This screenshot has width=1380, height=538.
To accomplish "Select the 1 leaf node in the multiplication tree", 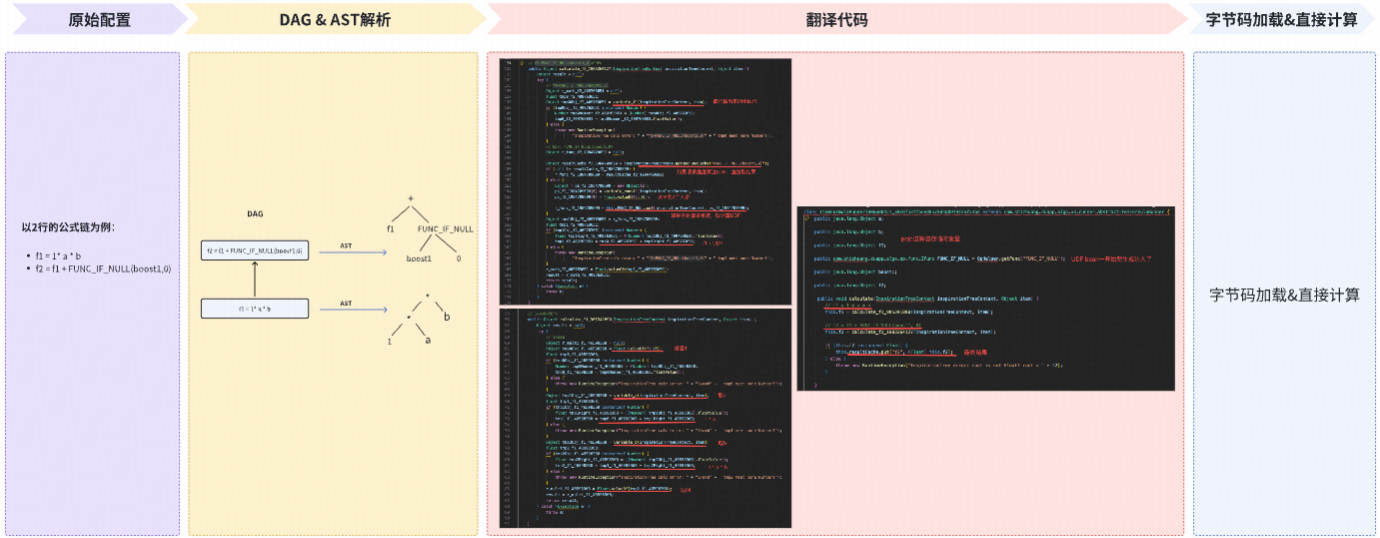I will point(388,341).
